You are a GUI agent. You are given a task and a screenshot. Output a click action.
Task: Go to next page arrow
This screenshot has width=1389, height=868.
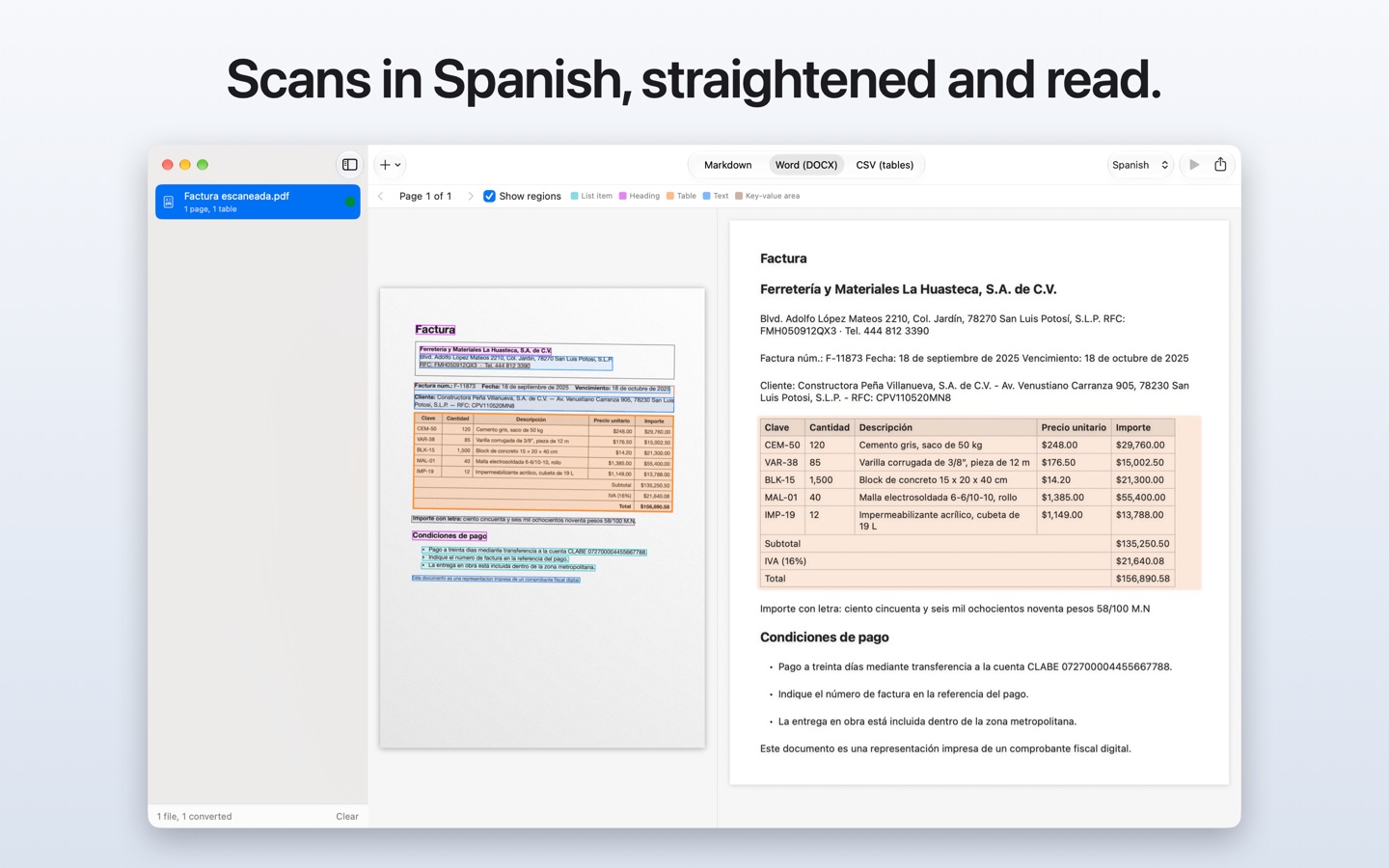pos(470,196)
